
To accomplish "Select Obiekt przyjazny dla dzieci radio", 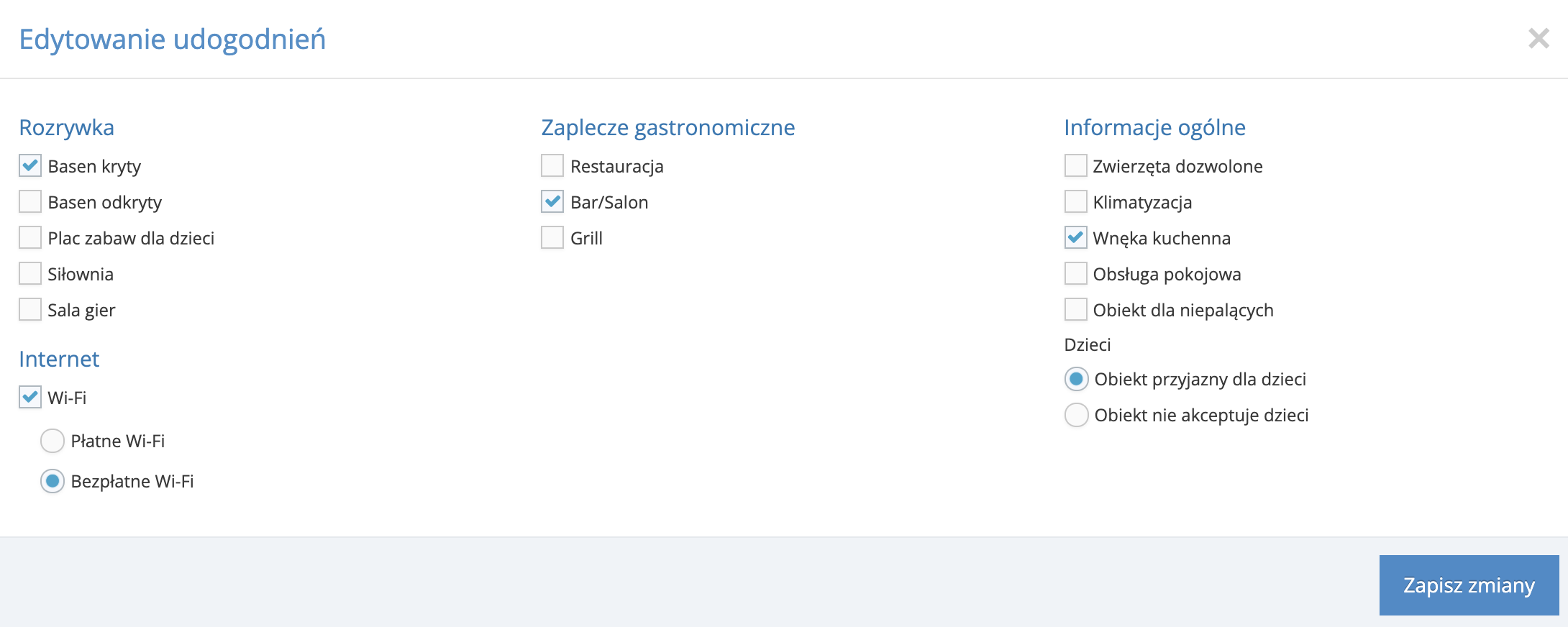I will [x=1077, y=379].
